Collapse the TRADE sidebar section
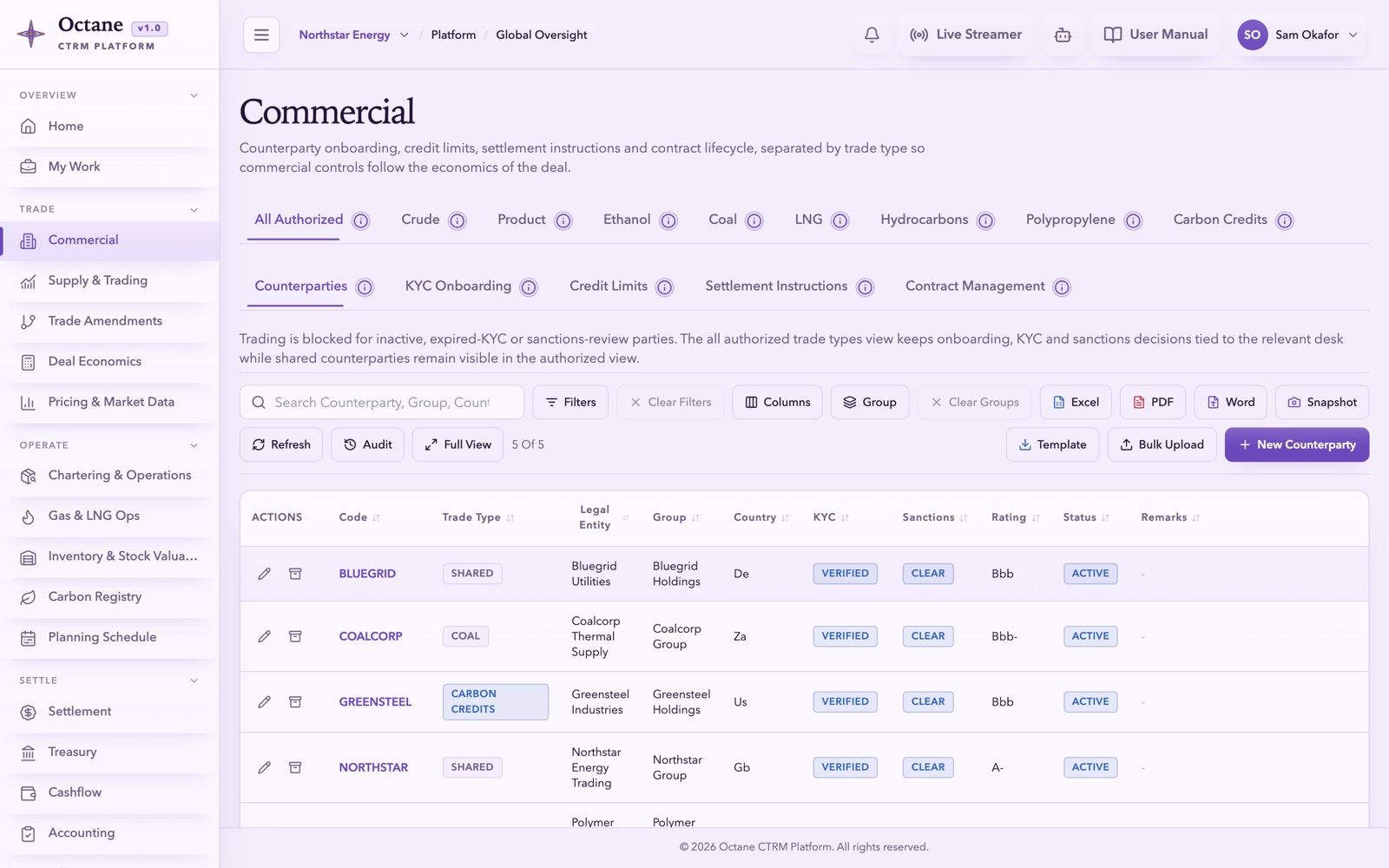Image resolution: width=1389 pixels, height=868 pixels. (x=194, y=209)
